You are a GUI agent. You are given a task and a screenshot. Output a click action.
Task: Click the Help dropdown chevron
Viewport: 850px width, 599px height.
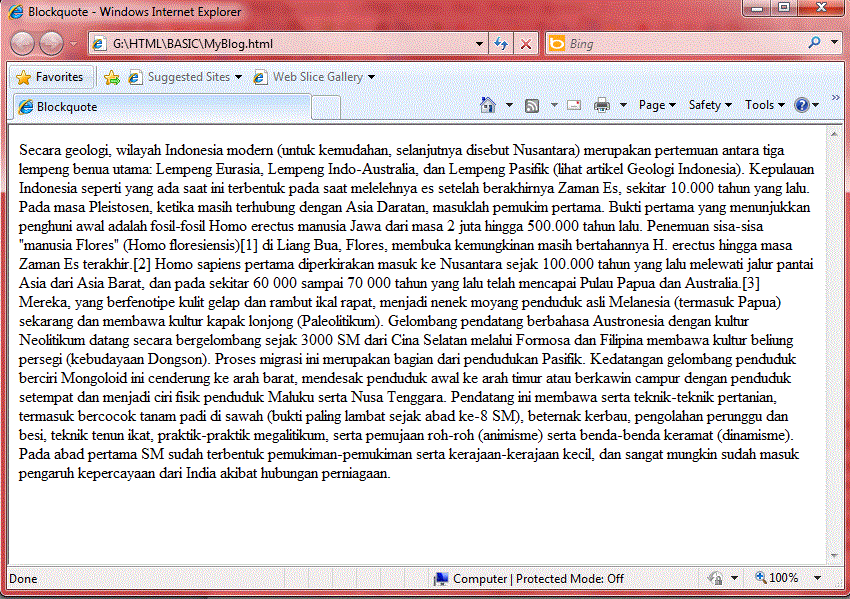(x=813, y=104)
